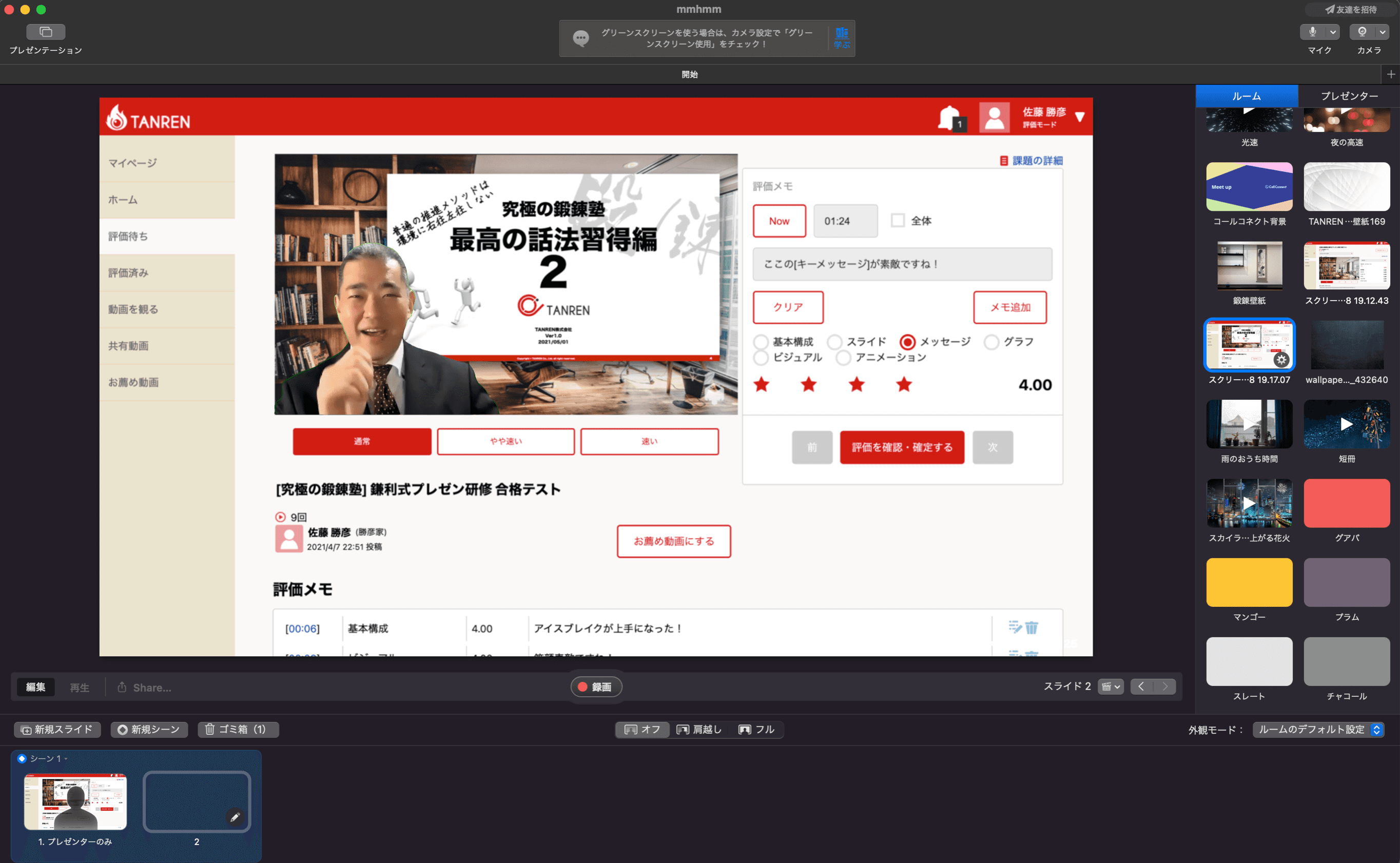
Task: Click the invite friends button
Action: click(x=1351, y=10)
